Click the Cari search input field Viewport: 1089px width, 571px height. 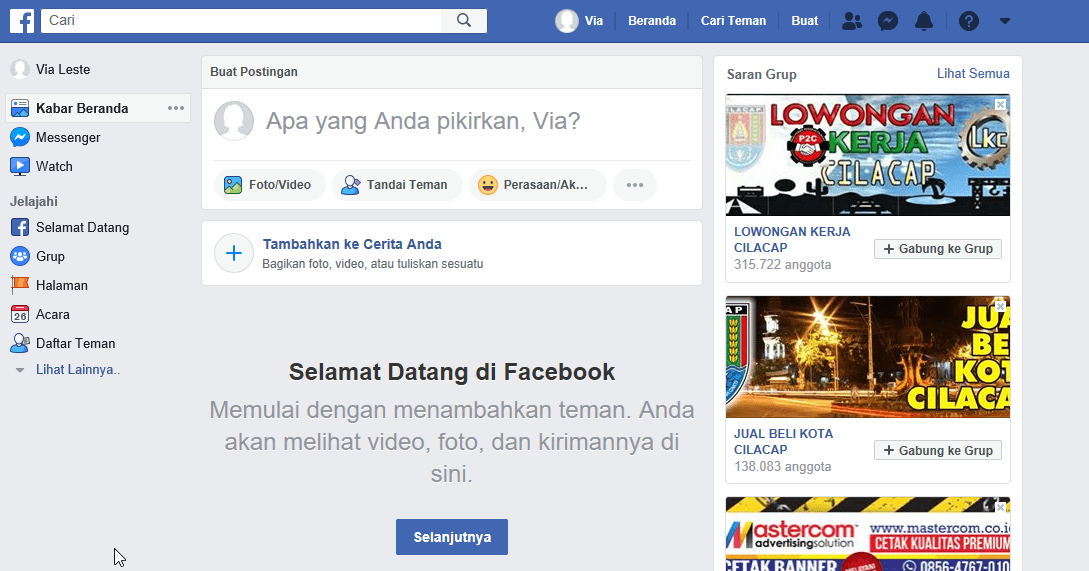pyautogui.click(x=241, y=20)
